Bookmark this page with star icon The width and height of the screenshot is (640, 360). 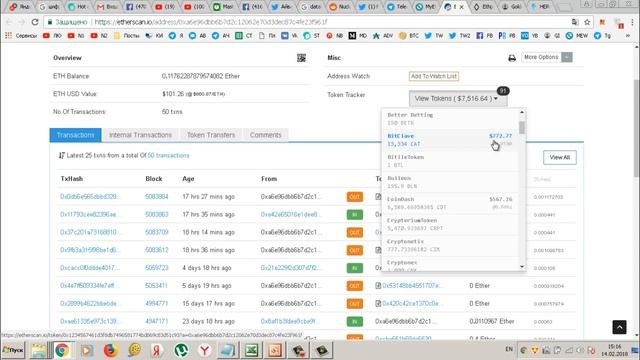coord(587,22)
